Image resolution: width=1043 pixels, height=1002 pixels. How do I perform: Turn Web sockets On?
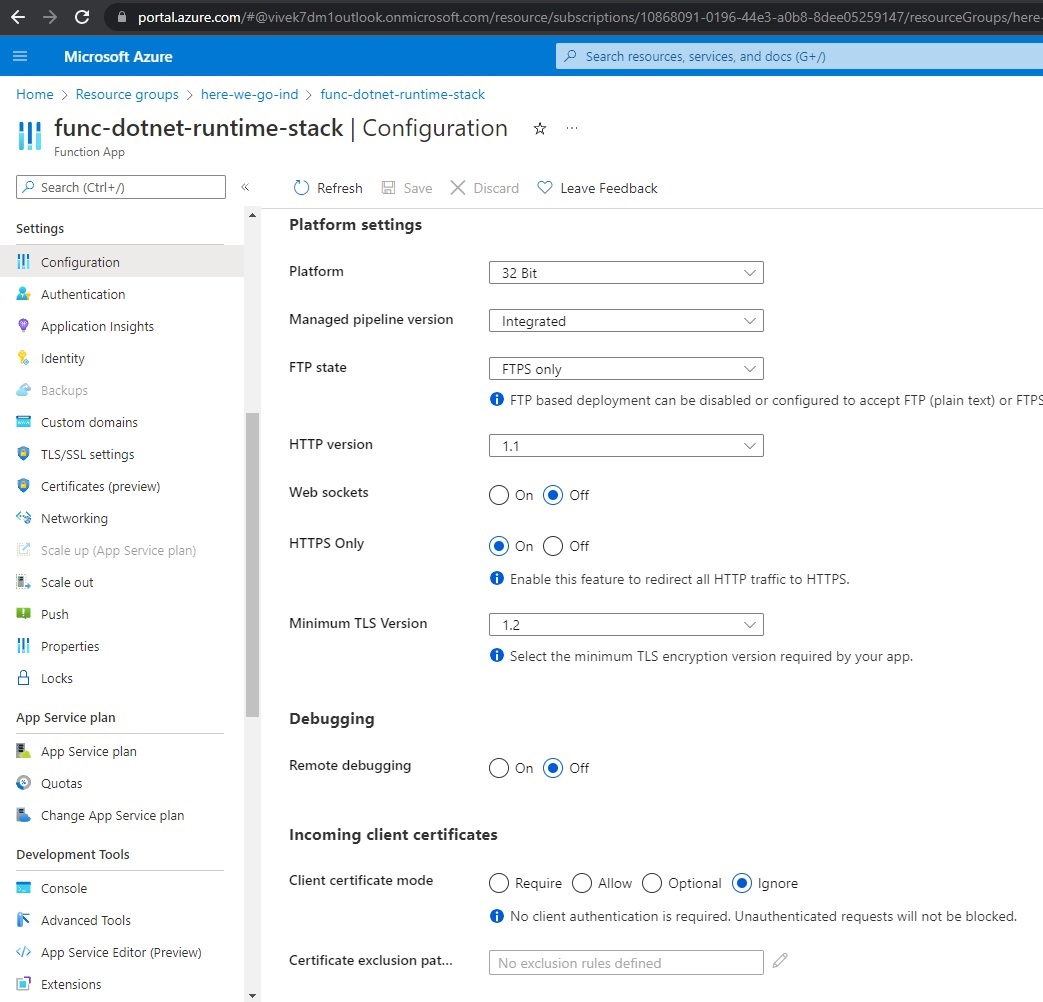coord(498,495)
